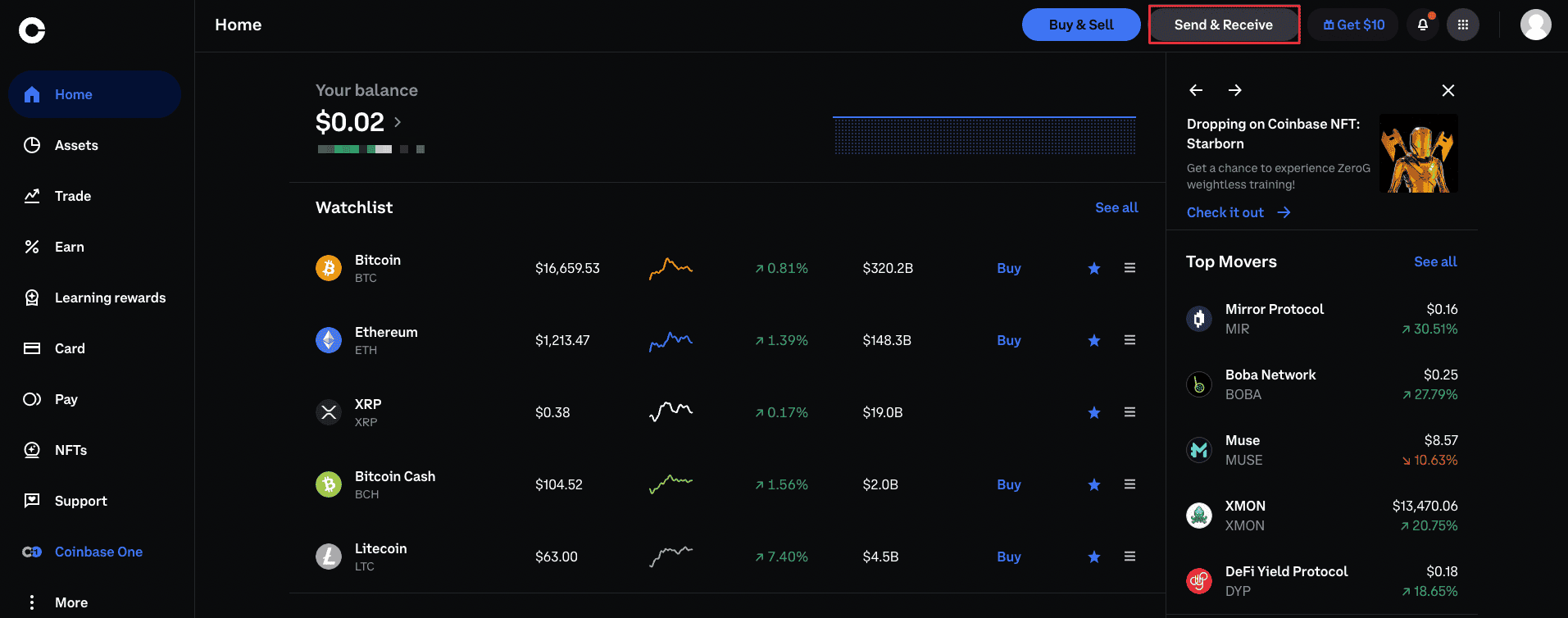
Task: Unstar Bitcoin from watchlist
Action: pos(1094,268)
